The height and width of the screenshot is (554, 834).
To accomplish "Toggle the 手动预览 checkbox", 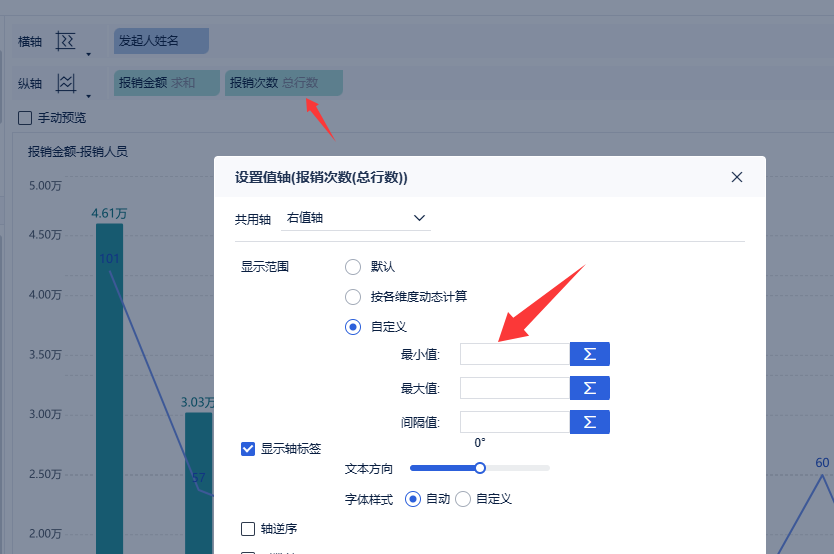I will (x=25, y=117).
